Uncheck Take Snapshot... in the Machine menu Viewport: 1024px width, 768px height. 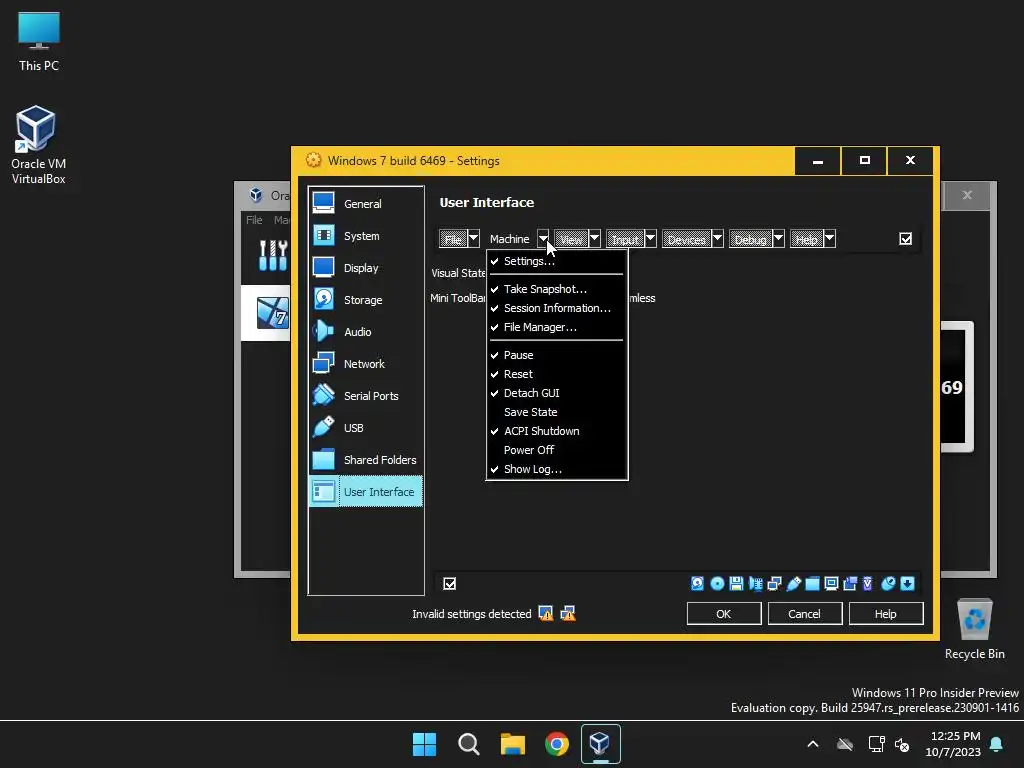556,289
